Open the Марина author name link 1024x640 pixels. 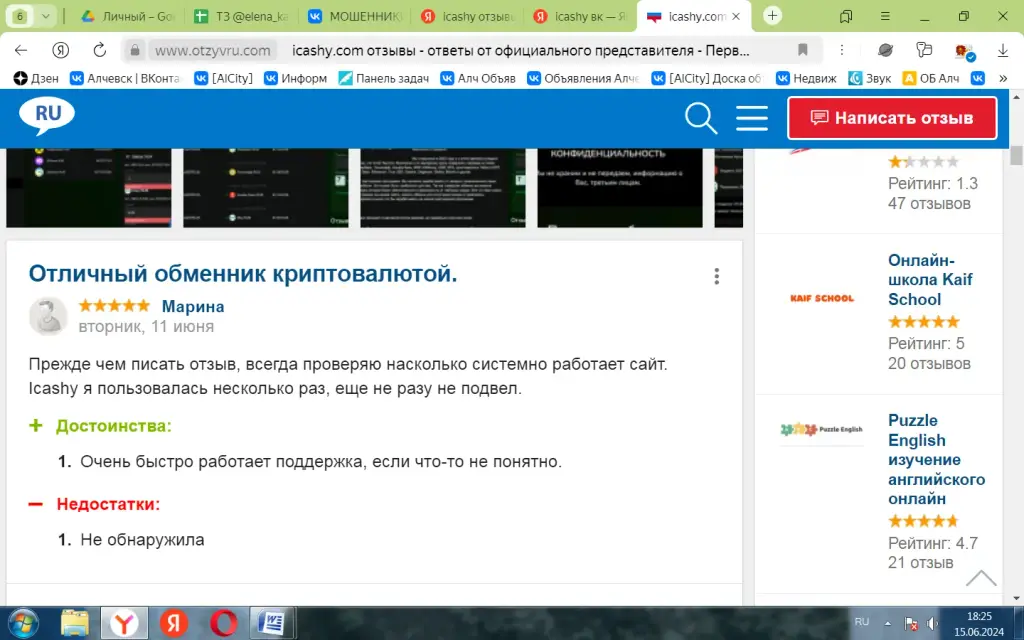193,306
